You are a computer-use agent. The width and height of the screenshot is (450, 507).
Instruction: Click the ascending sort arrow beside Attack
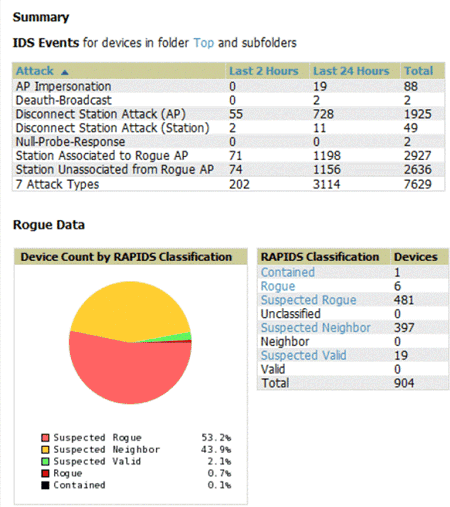(65, 72)
